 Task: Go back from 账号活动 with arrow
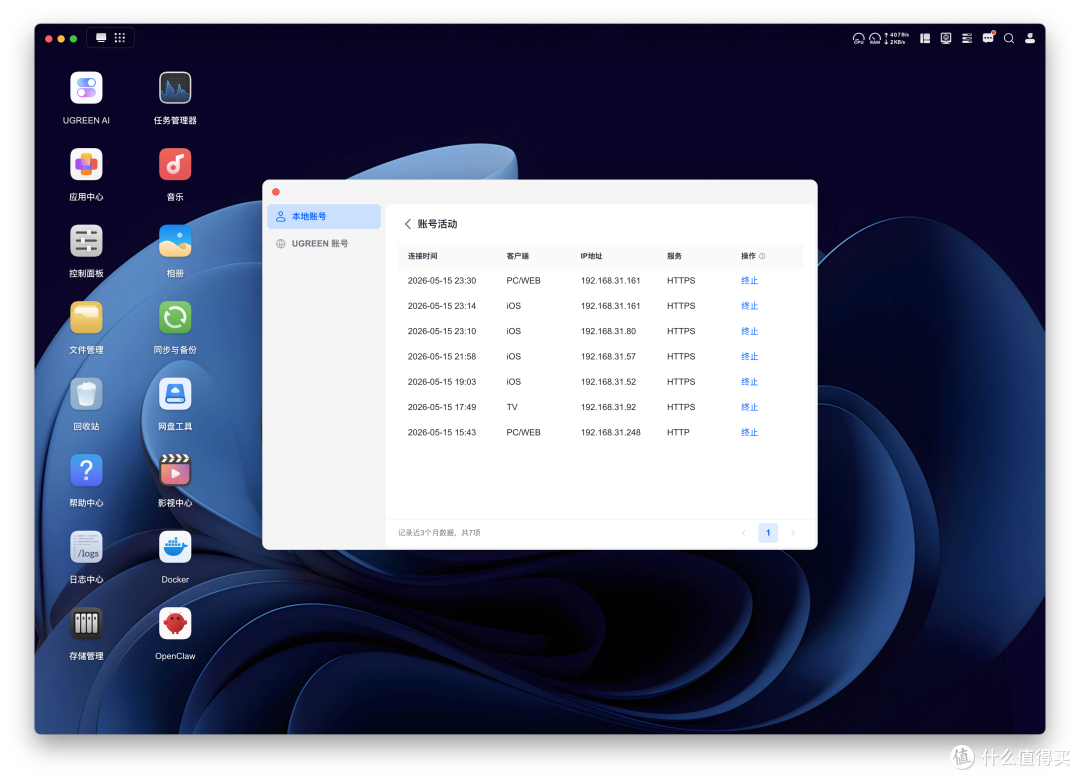pyautogui.click(x=408, y=224)
